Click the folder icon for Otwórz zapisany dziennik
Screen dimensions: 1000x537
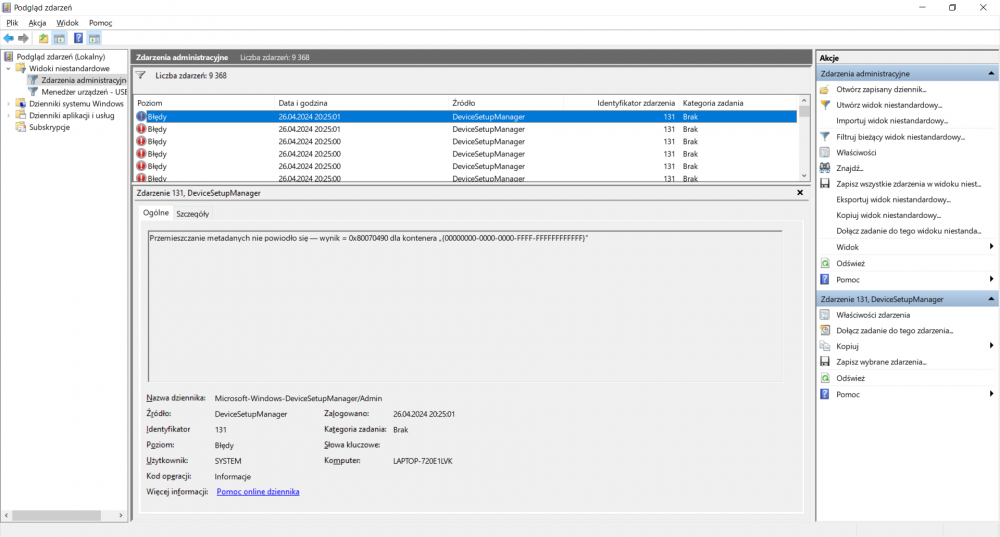pos(825,89)
